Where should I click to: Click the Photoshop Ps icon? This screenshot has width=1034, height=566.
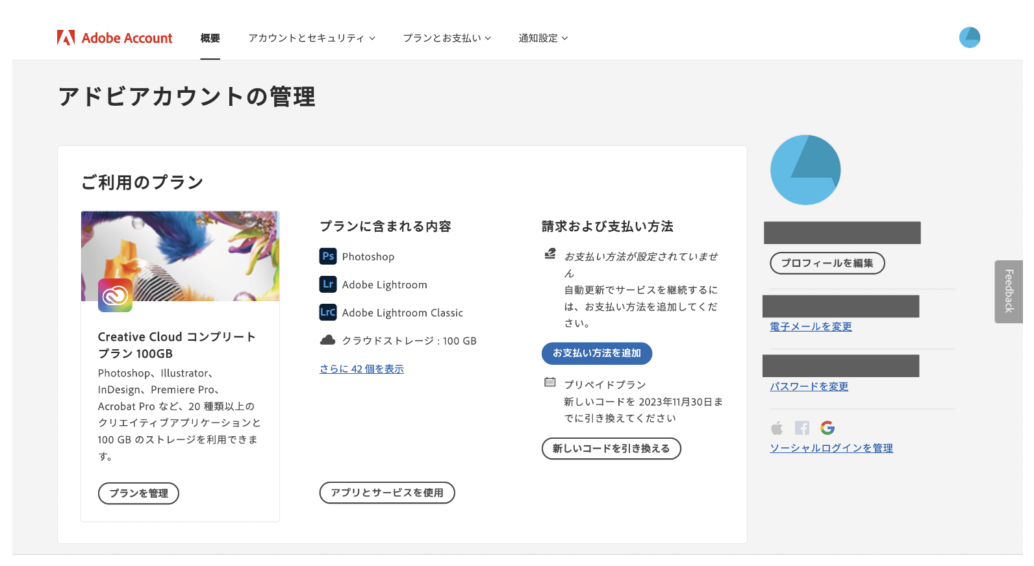328,256
